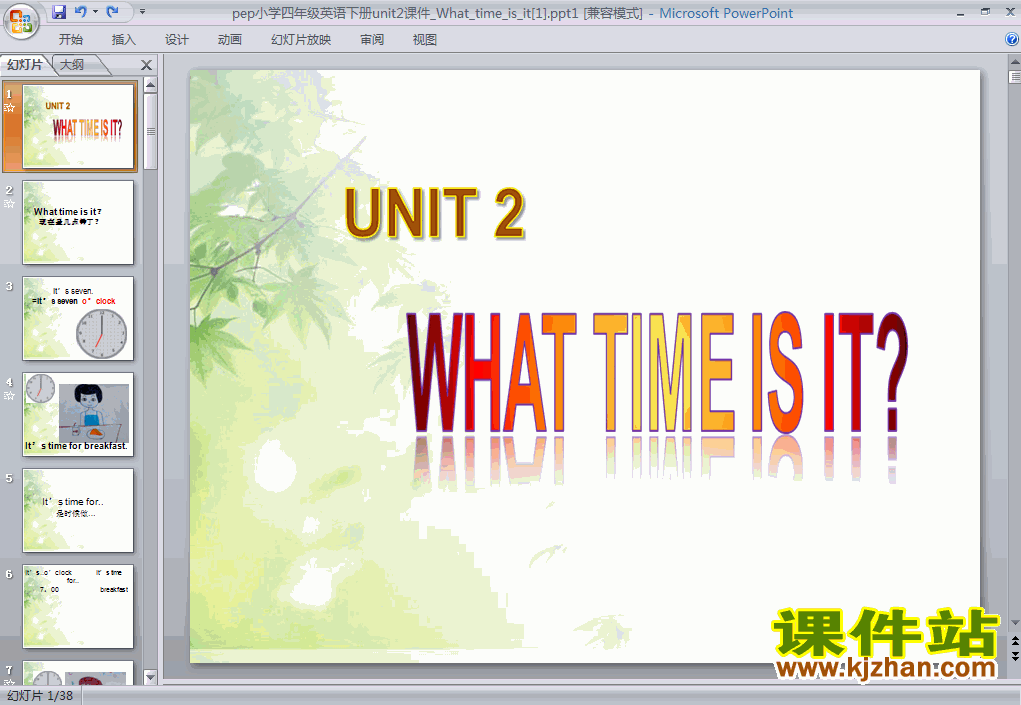Click the thumbnail pane scrollbar thumb

point(150,131)
